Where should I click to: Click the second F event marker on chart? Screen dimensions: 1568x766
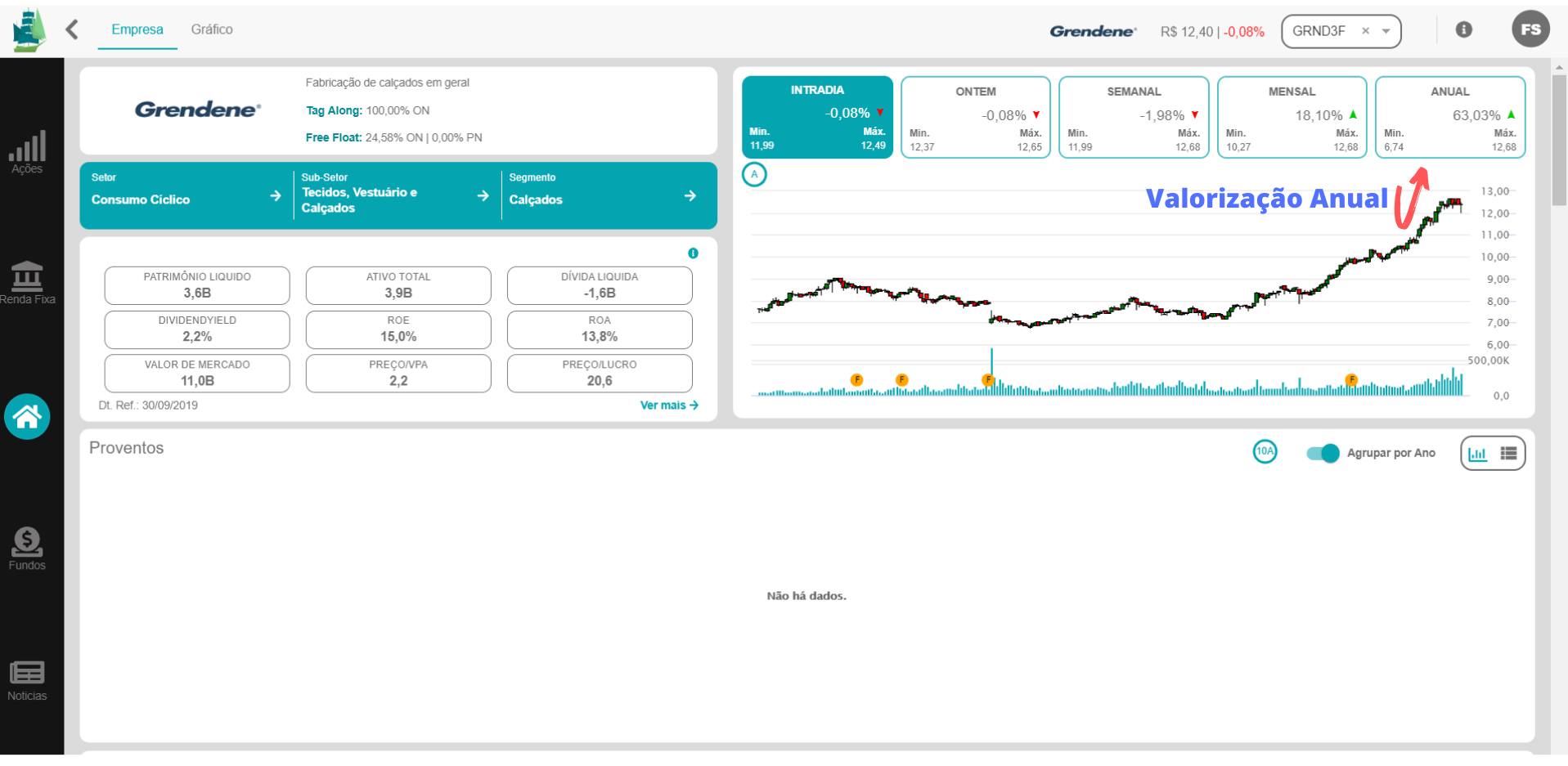pyautogui.click(x=901, y=379)
